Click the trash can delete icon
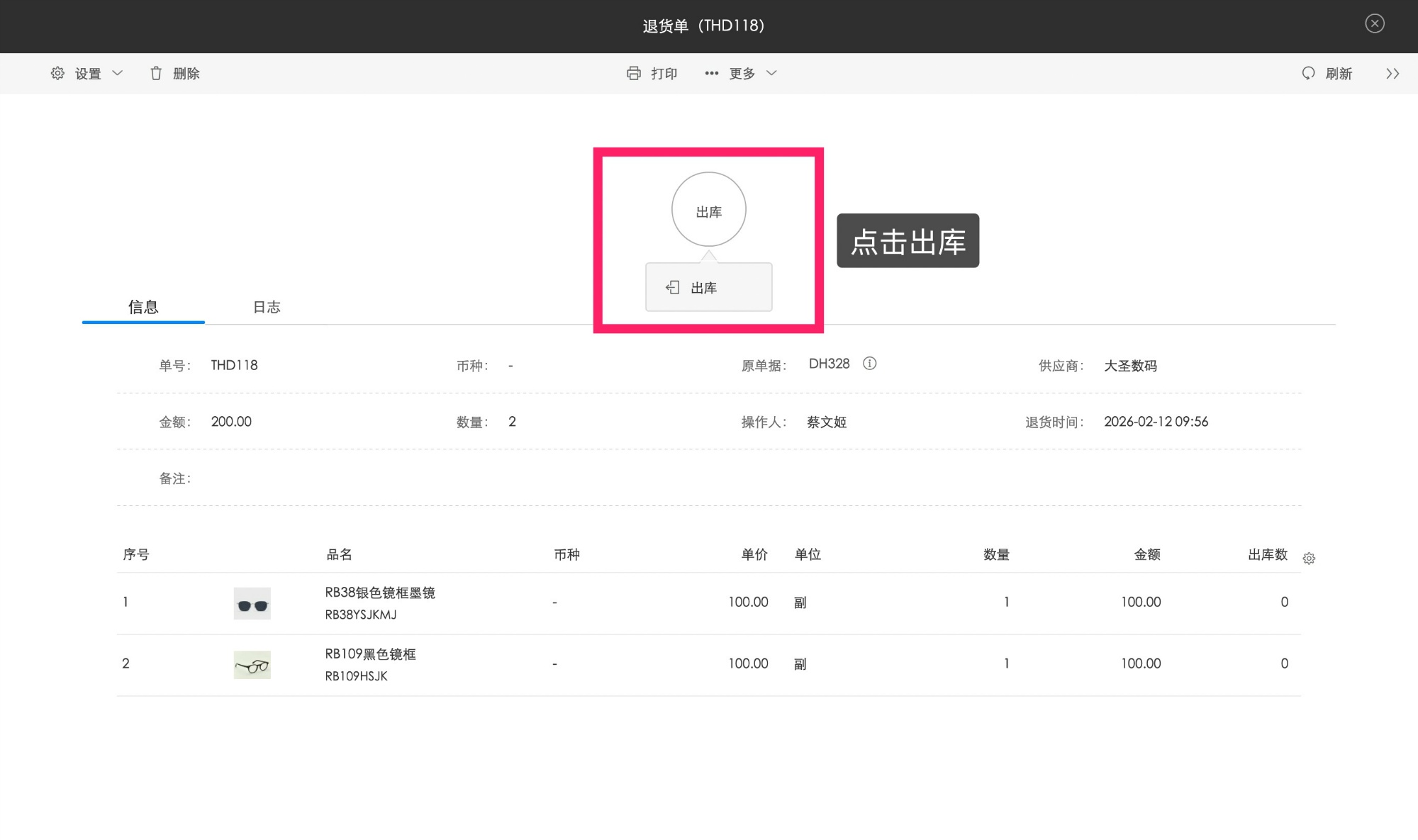 [x=156, y=73]
